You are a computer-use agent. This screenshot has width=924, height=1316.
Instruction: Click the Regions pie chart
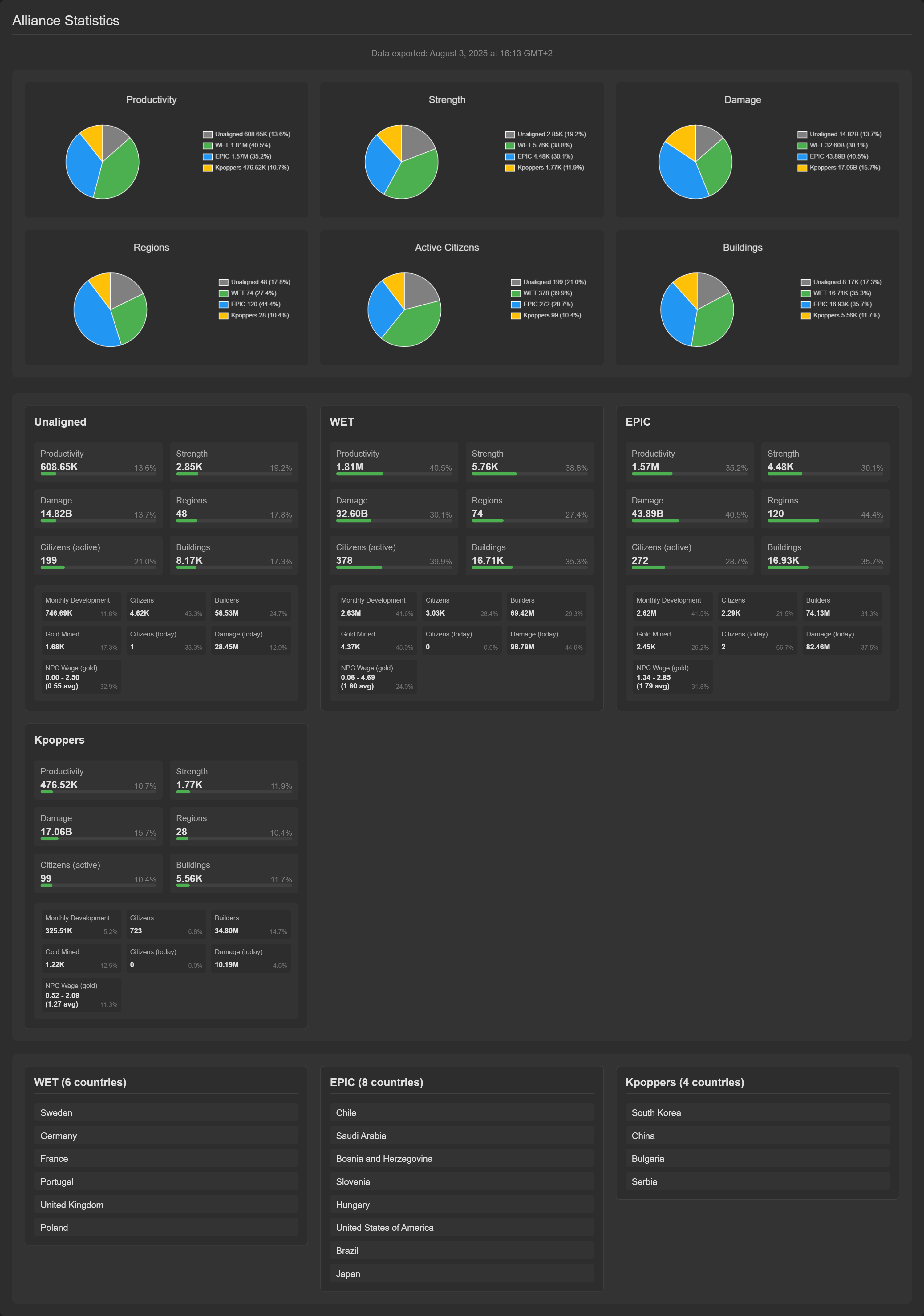pyautogui.click(x=110, y=309)
